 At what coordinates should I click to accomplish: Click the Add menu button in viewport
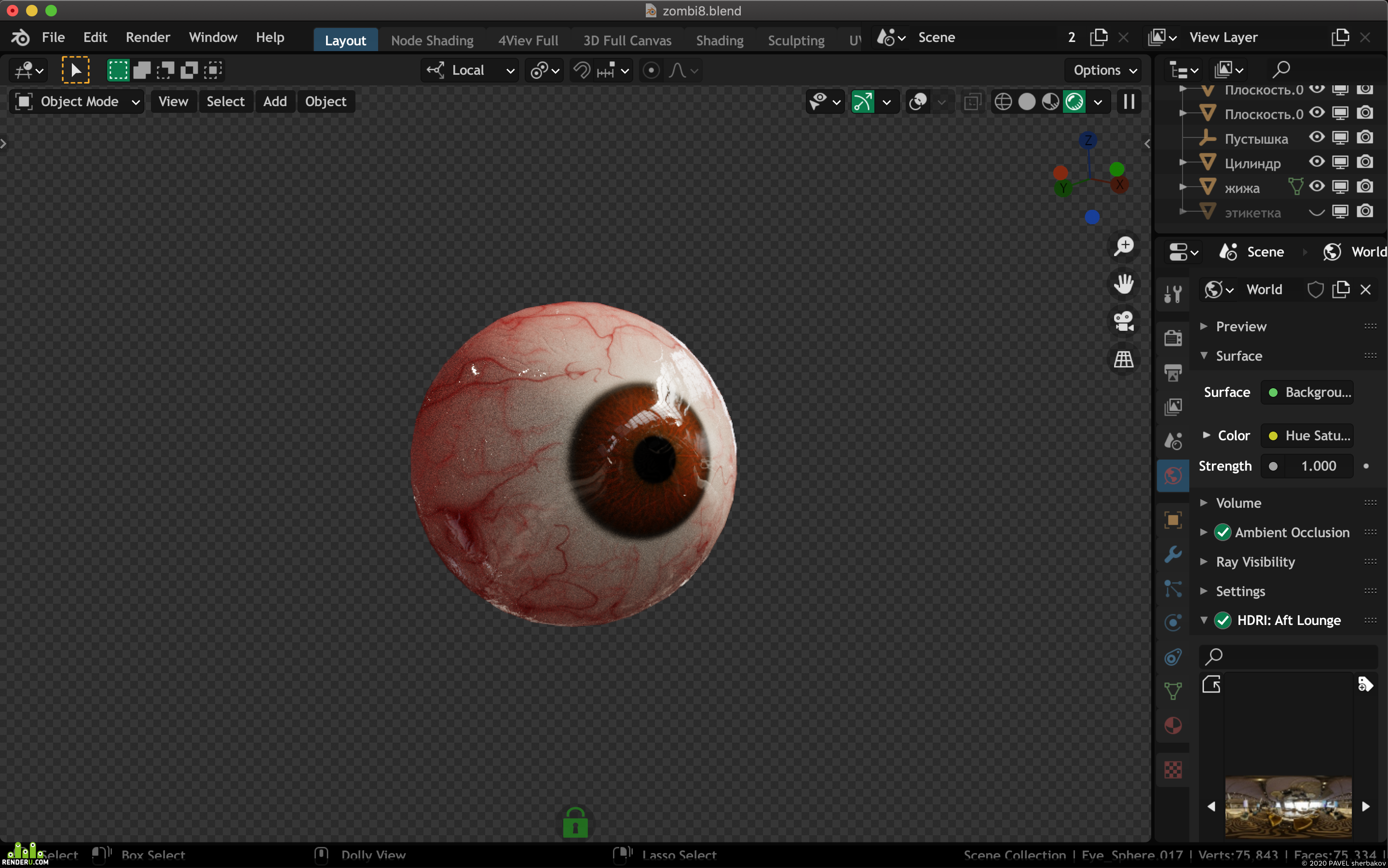click(x=275, y=102)
